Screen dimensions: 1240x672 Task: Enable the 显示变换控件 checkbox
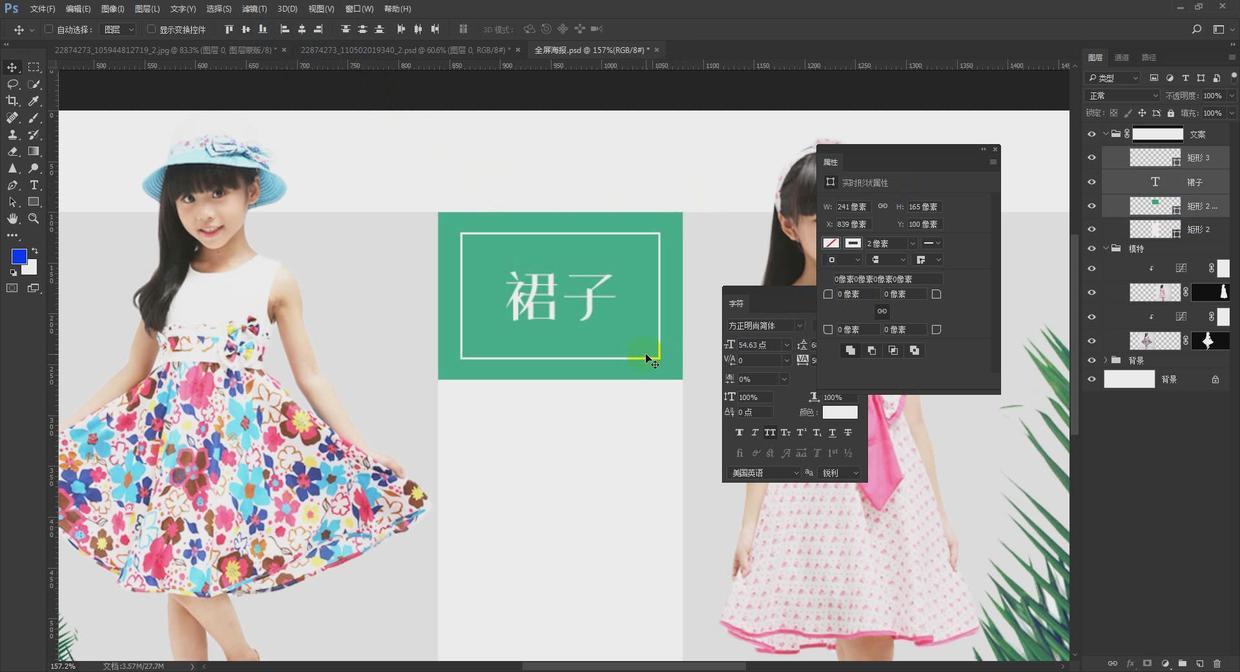(151, 30)
